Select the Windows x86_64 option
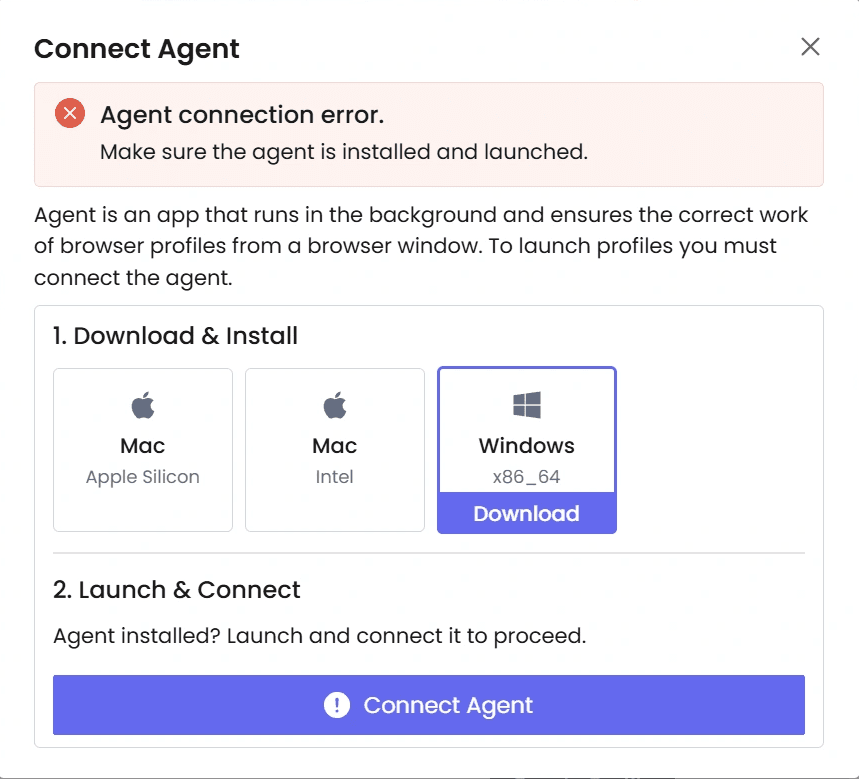 526,430
